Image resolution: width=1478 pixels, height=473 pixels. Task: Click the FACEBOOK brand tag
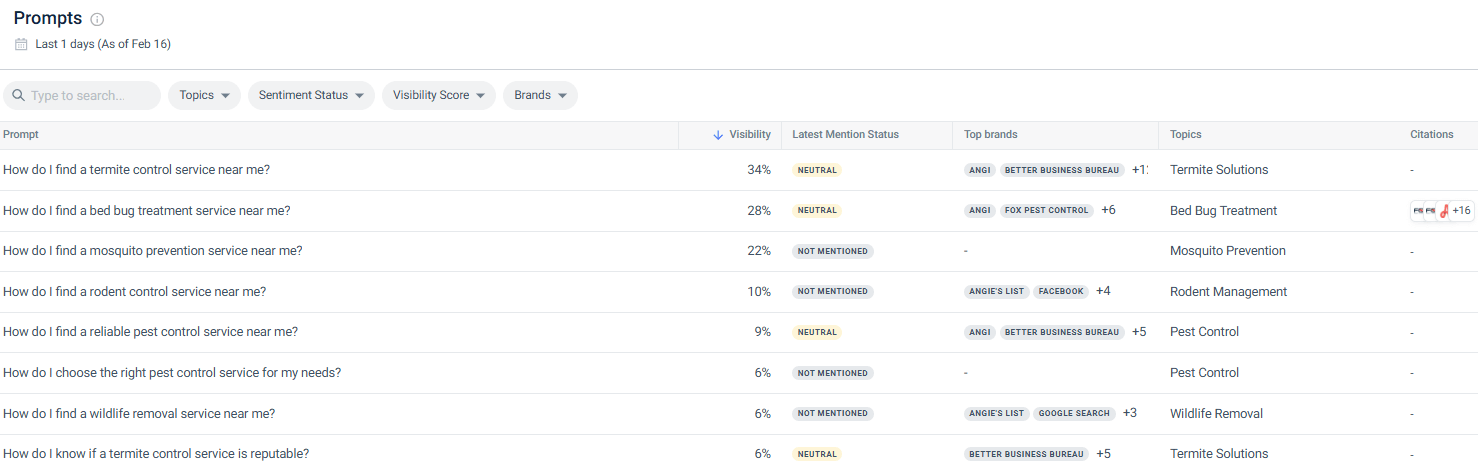[1061, 292]
